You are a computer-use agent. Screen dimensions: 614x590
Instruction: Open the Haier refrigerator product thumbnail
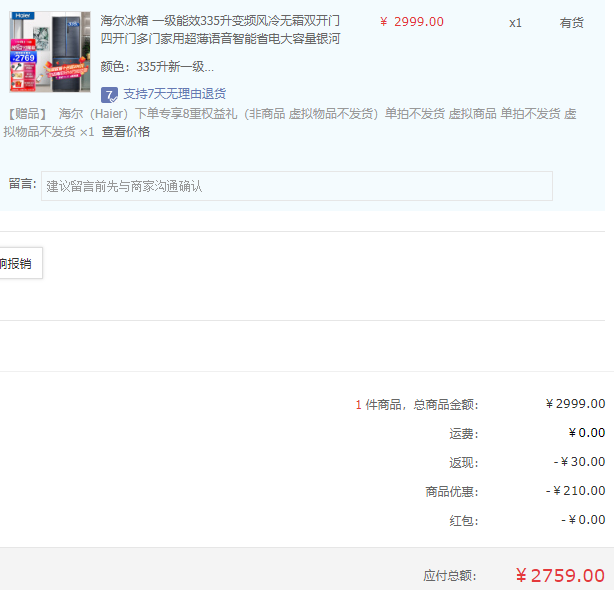coord(50,52)
